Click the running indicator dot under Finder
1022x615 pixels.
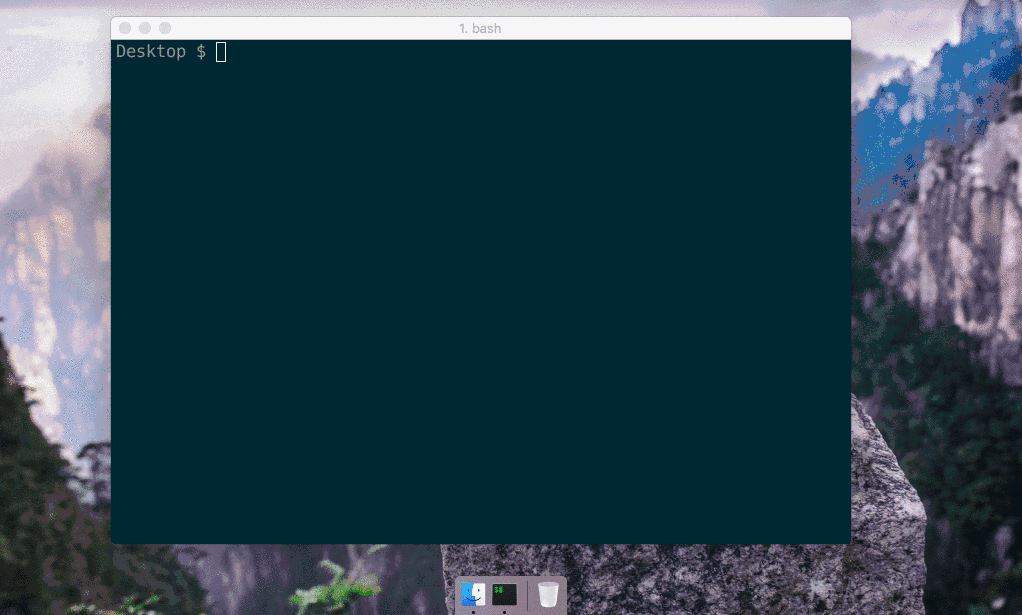[473, 612]
